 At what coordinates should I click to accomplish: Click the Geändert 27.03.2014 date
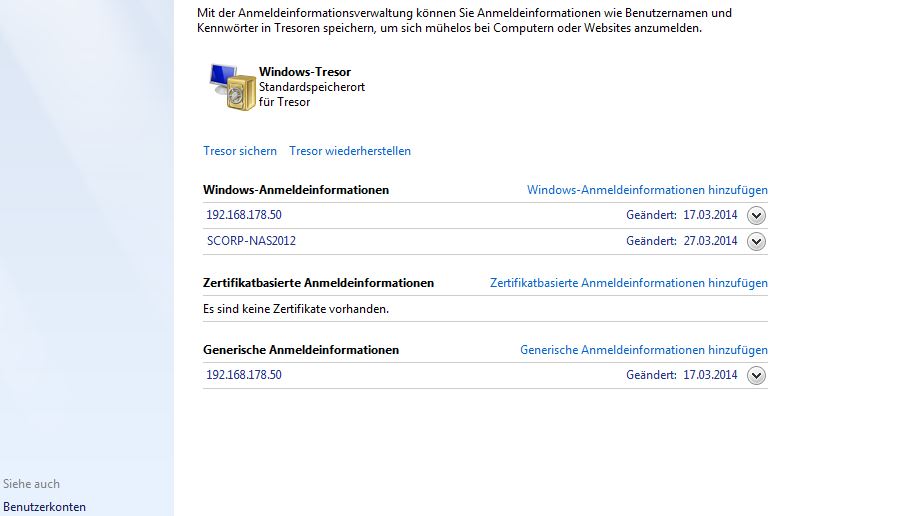(x=681, y=241)
